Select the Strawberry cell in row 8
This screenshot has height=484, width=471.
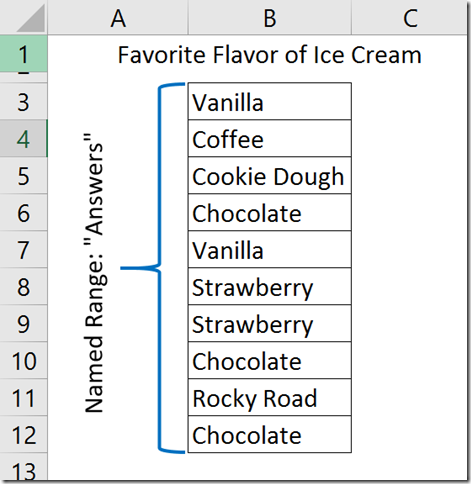[270, 286]
